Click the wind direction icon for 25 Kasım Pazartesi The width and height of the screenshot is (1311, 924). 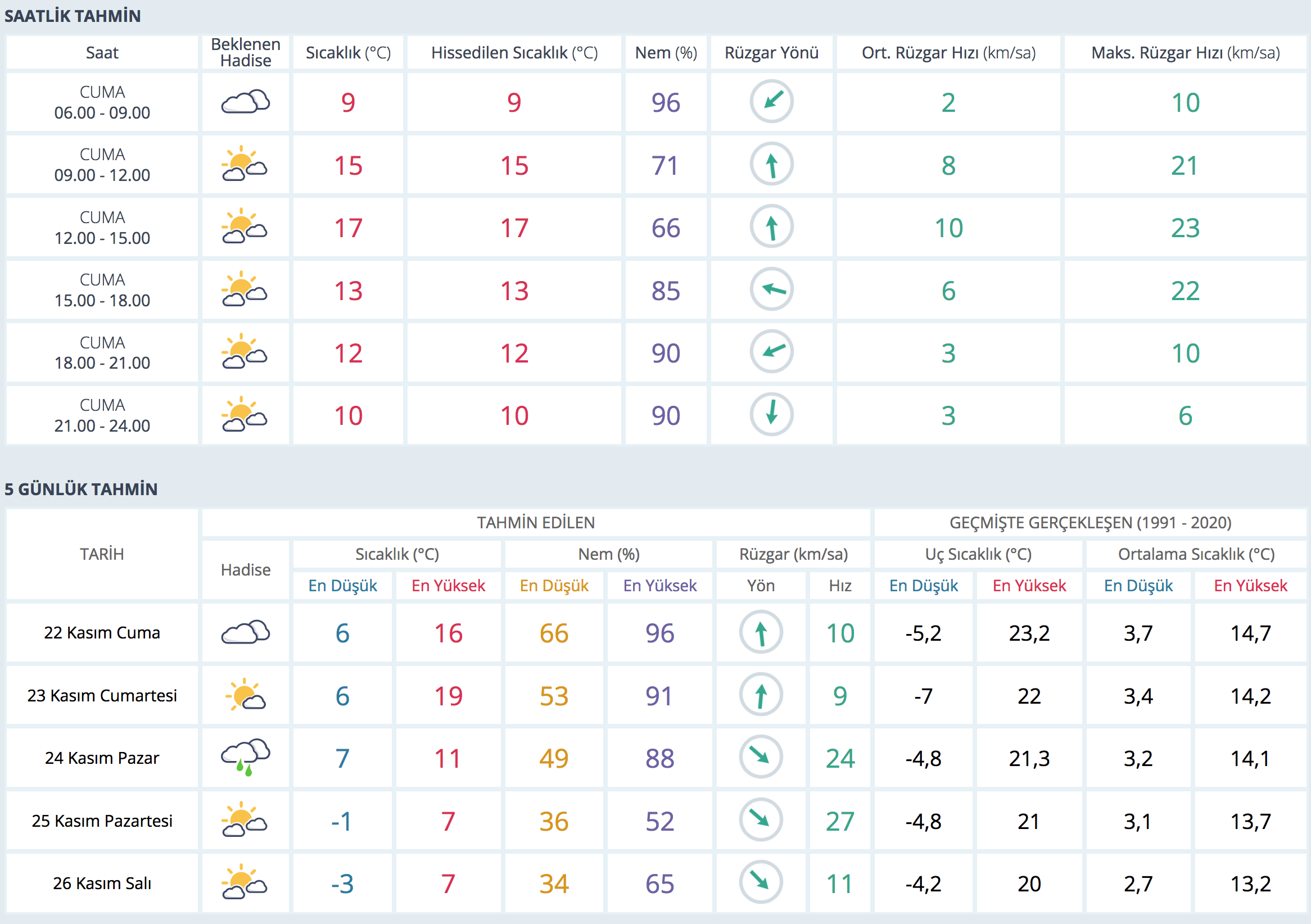click(x=760, y=819)
